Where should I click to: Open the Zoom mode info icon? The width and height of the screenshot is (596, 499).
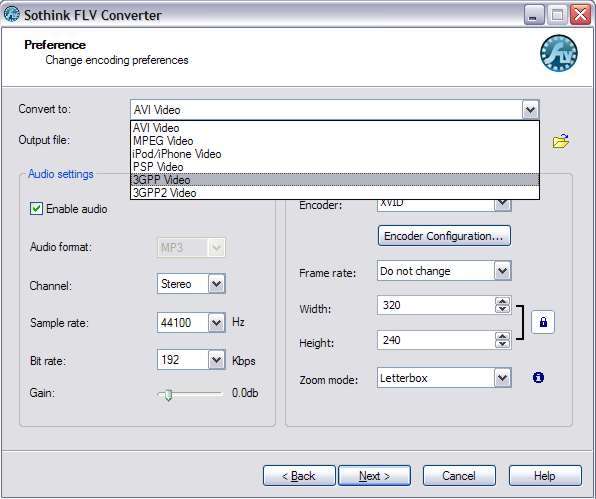[538, 377]
